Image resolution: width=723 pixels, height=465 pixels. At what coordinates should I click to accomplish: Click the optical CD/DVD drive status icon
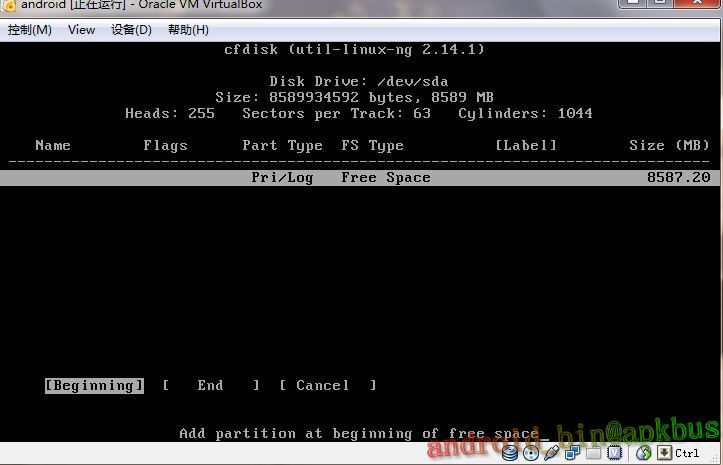[531, 453]
